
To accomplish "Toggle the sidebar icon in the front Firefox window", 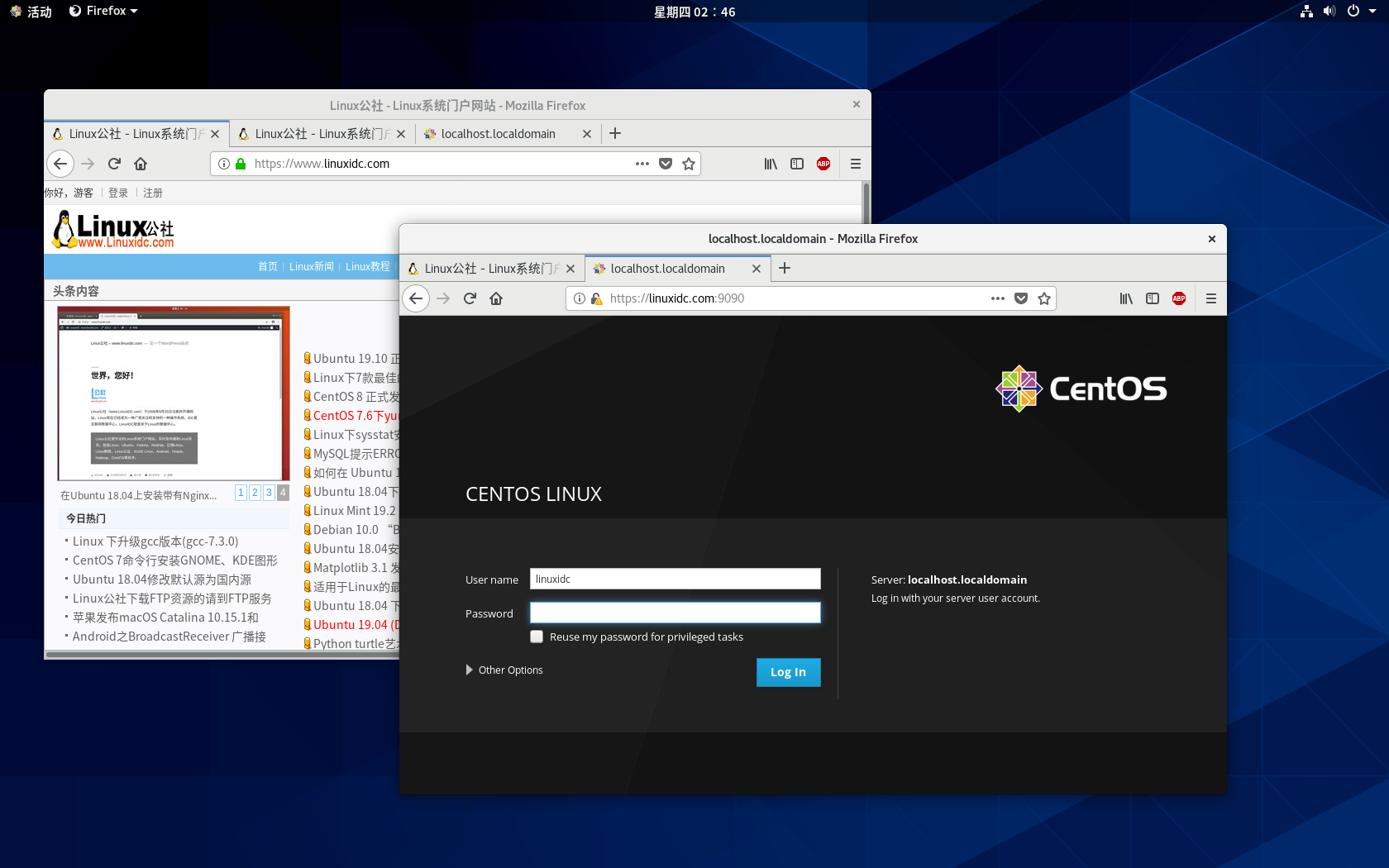I will click(1153, 298).
